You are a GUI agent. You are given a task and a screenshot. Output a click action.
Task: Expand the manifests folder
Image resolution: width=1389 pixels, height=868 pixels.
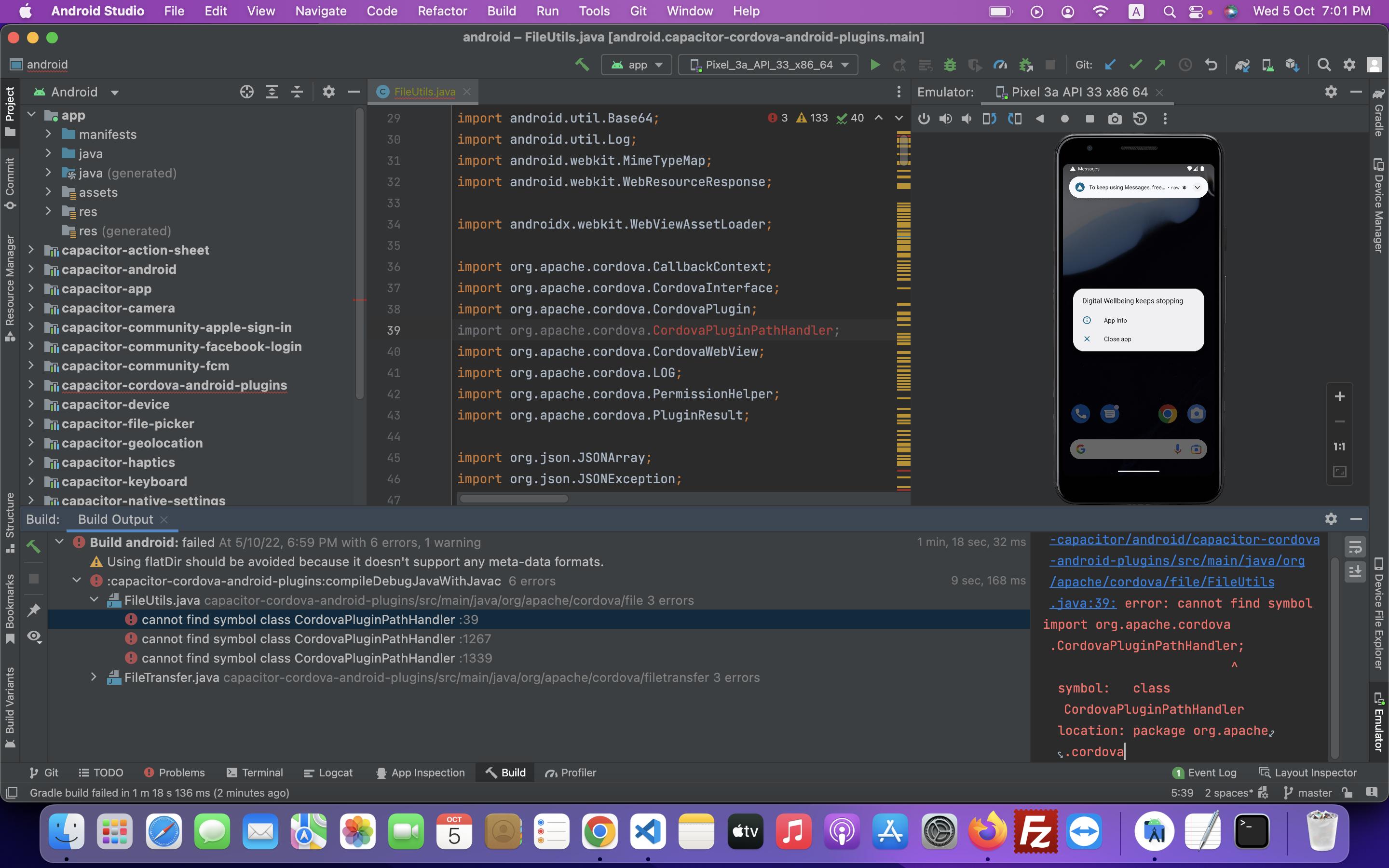(x=49, y=135)
